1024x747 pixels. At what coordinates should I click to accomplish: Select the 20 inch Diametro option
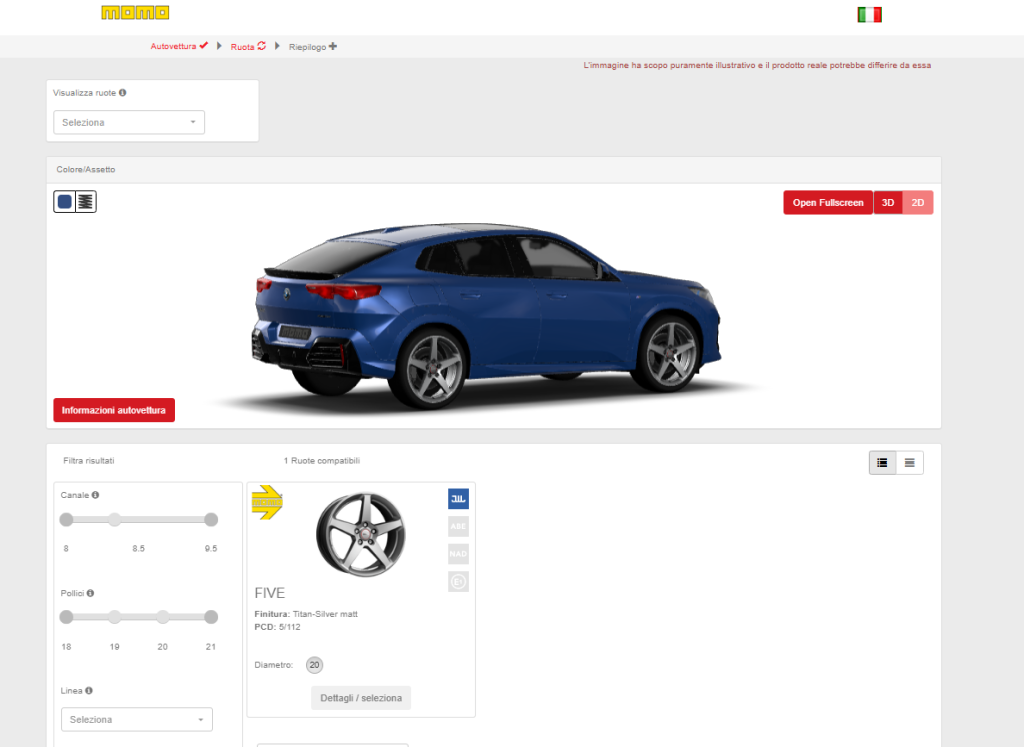click(314, 664)
